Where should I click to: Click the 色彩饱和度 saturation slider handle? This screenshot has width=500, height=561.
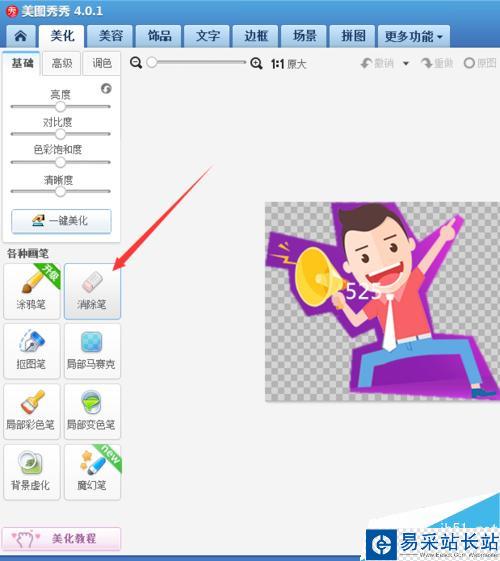pos(60,162)
